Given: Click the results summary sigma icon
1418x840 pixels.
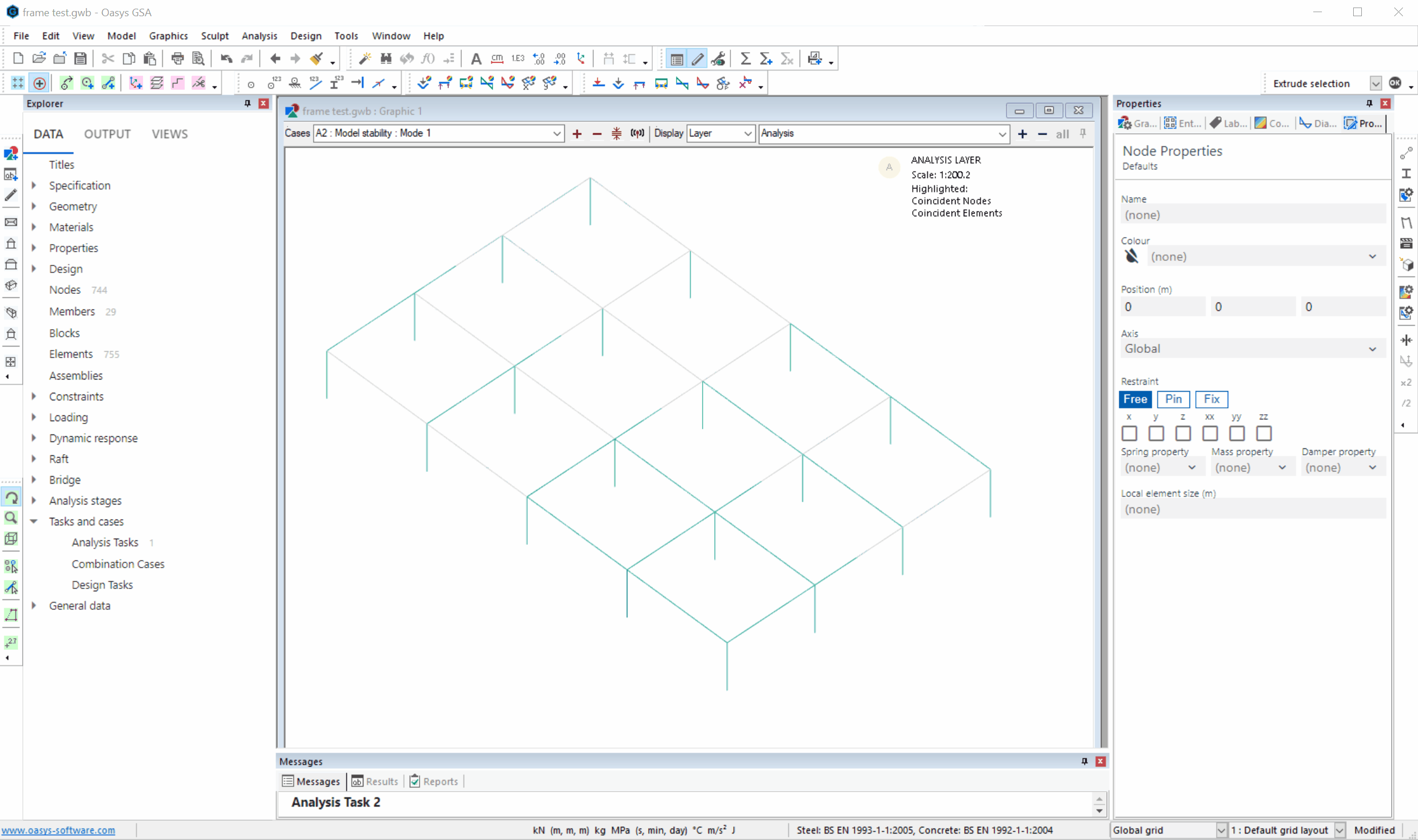Looking at the screenshot, I should click(747, 59).
